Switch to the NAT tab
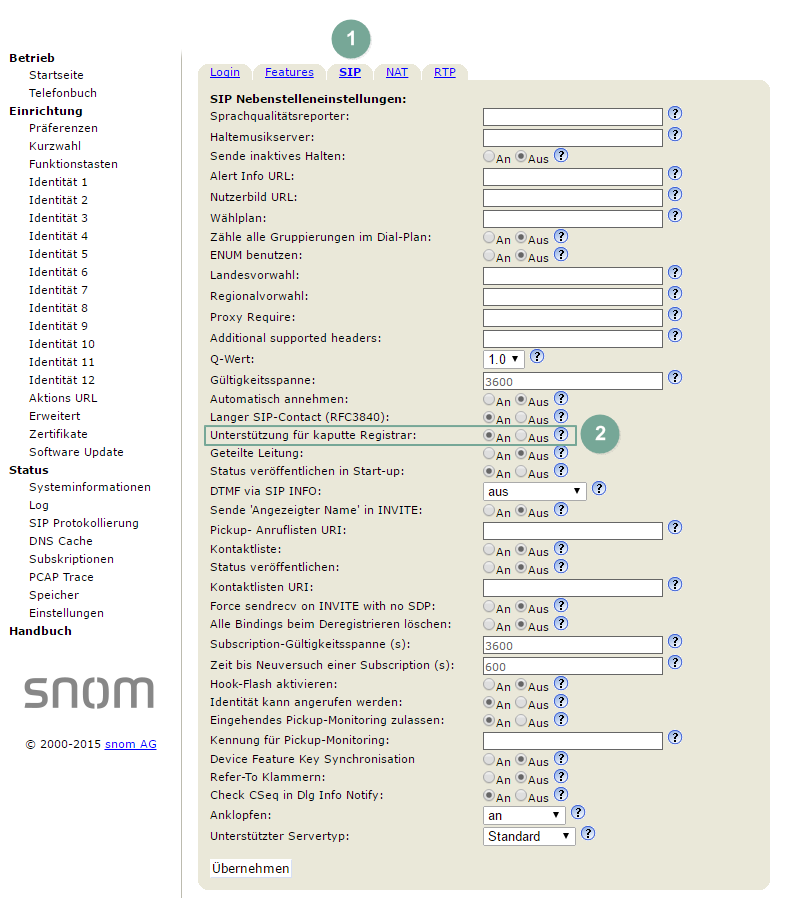Screen dimensions: 800x898 pos(397,72)
